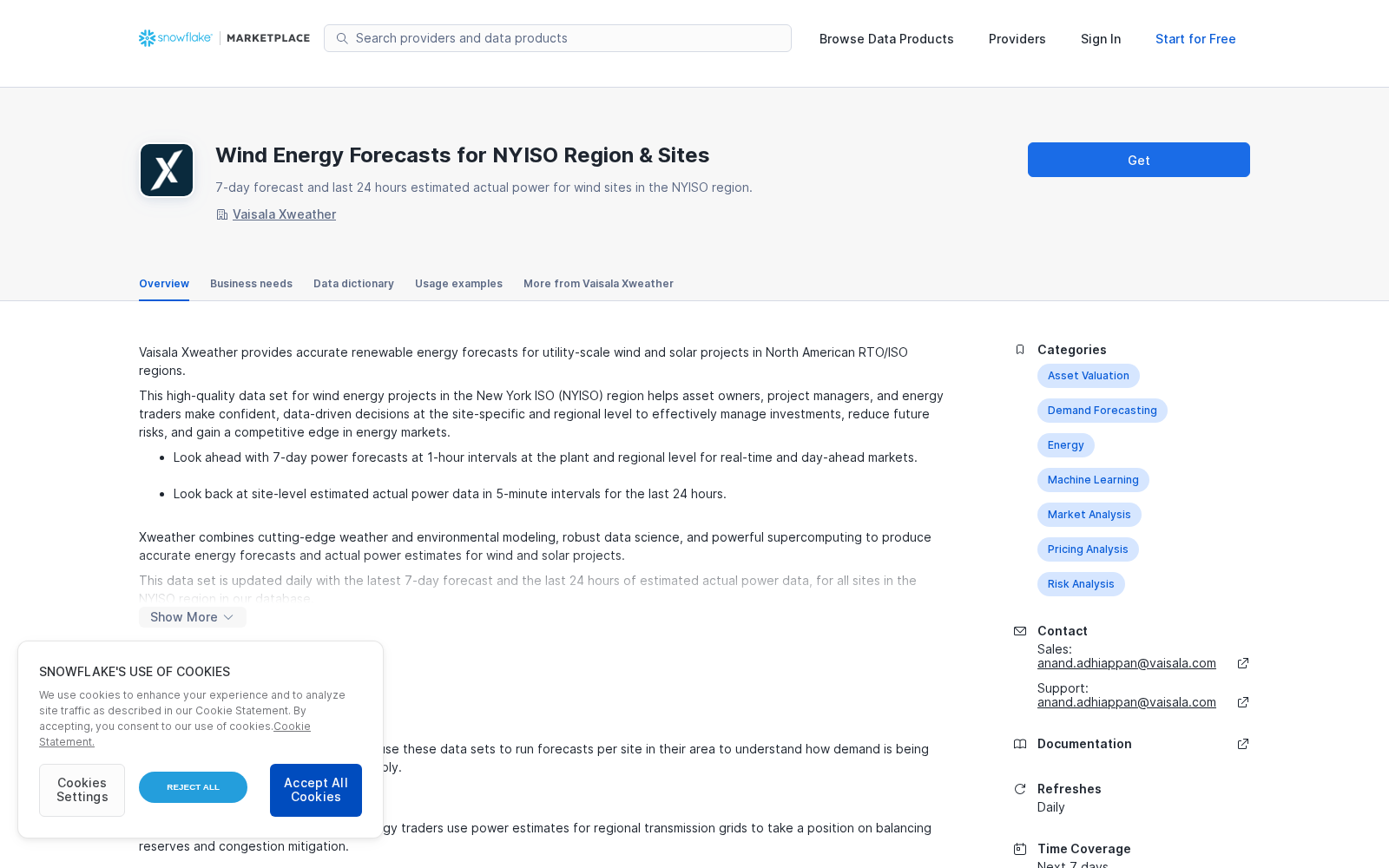This screenshot has height=868, width=1389.
Task: Focus the search providers and data products field
Action: click(557, 38)
